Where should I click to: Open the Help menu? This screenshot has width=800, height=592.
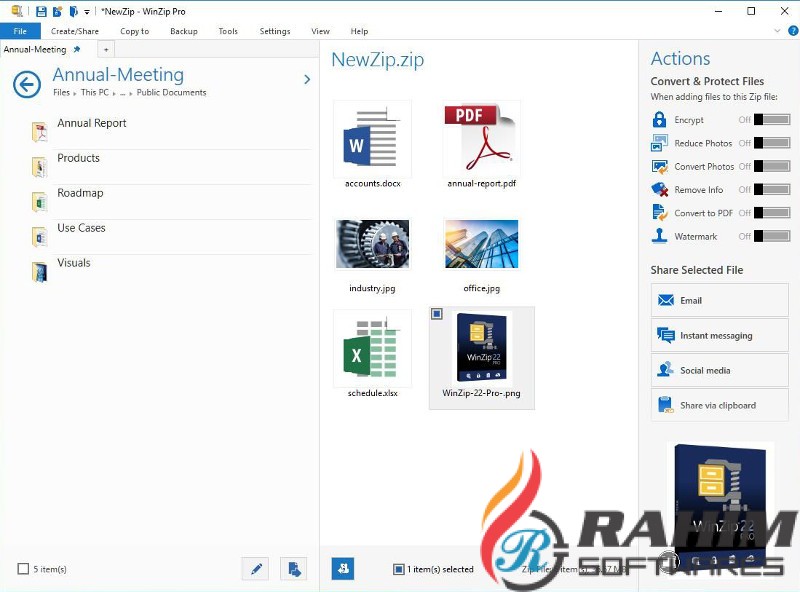tap(359, 31)
